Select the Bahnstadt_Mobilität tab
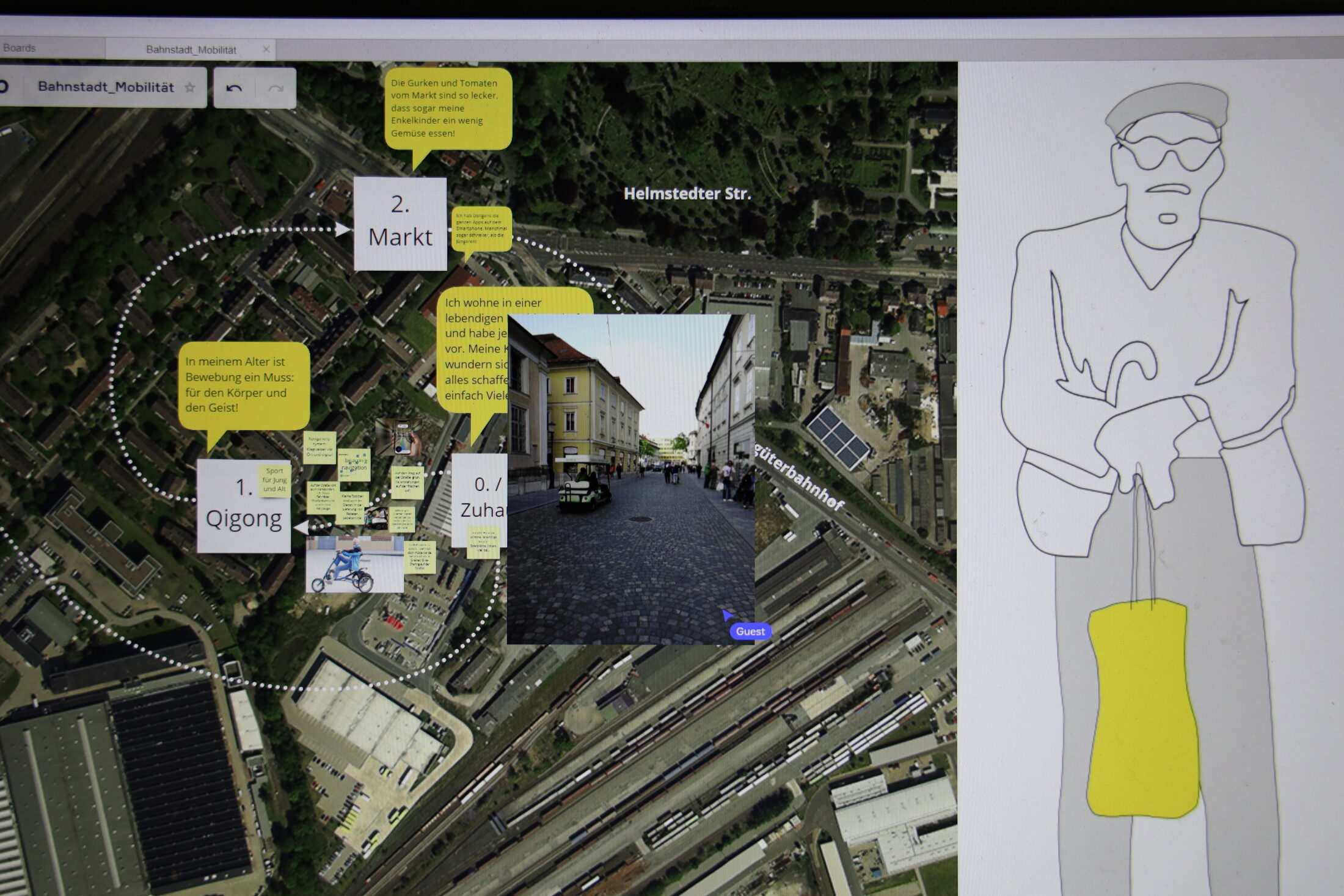Image resolution: width=1344 pixels, height=896 pixels. tap(191, 49)
